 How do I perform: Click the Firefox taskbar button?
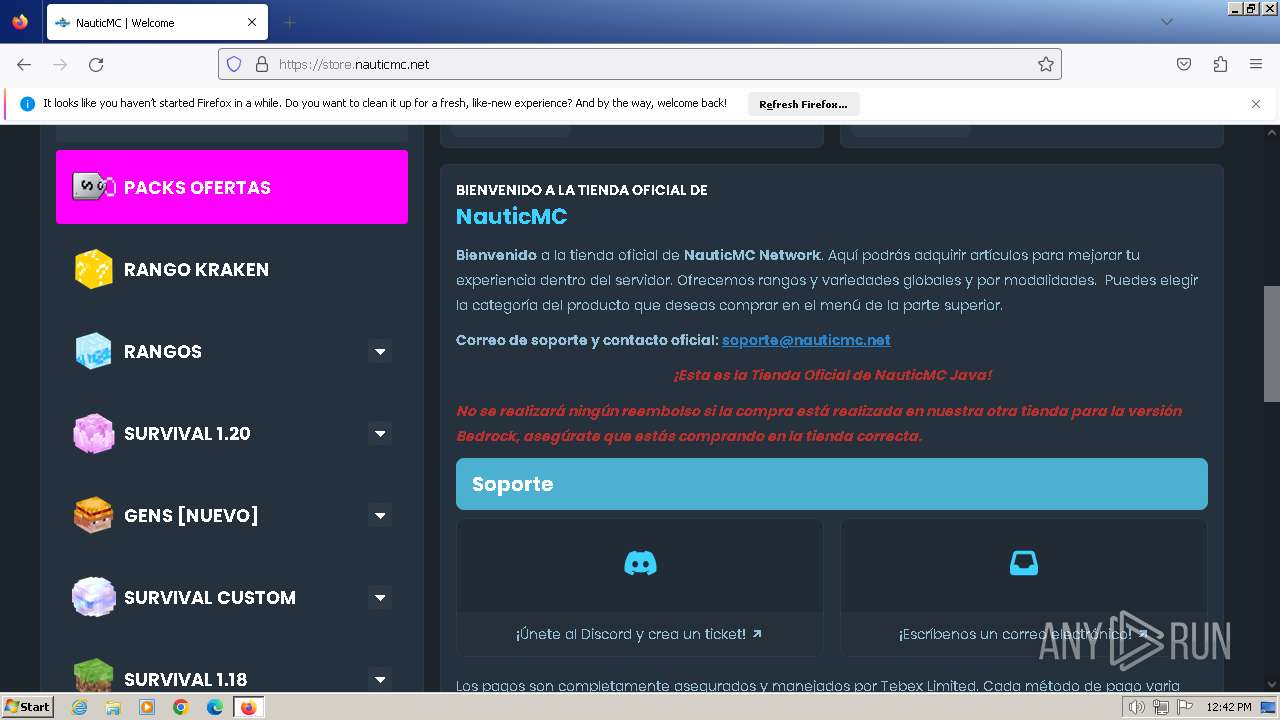point(249,707)
